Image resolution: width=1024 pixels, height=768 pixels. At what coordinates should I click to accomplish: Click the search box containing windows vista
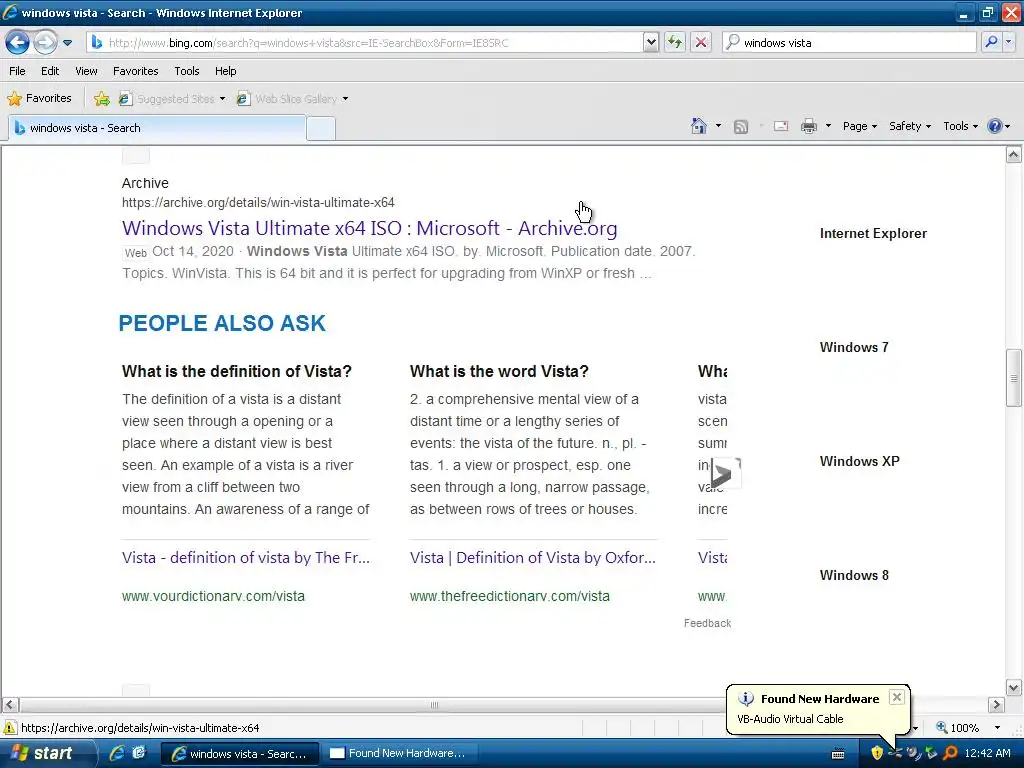[849, 43]
